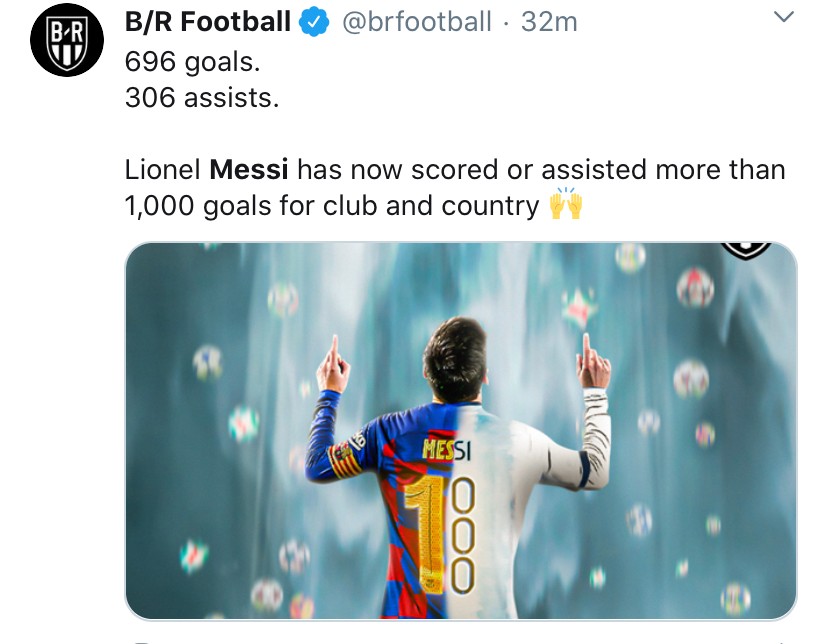Open the tweet options chevron
Viewport: 822px width, 644px height.
(x=785, y=17)
